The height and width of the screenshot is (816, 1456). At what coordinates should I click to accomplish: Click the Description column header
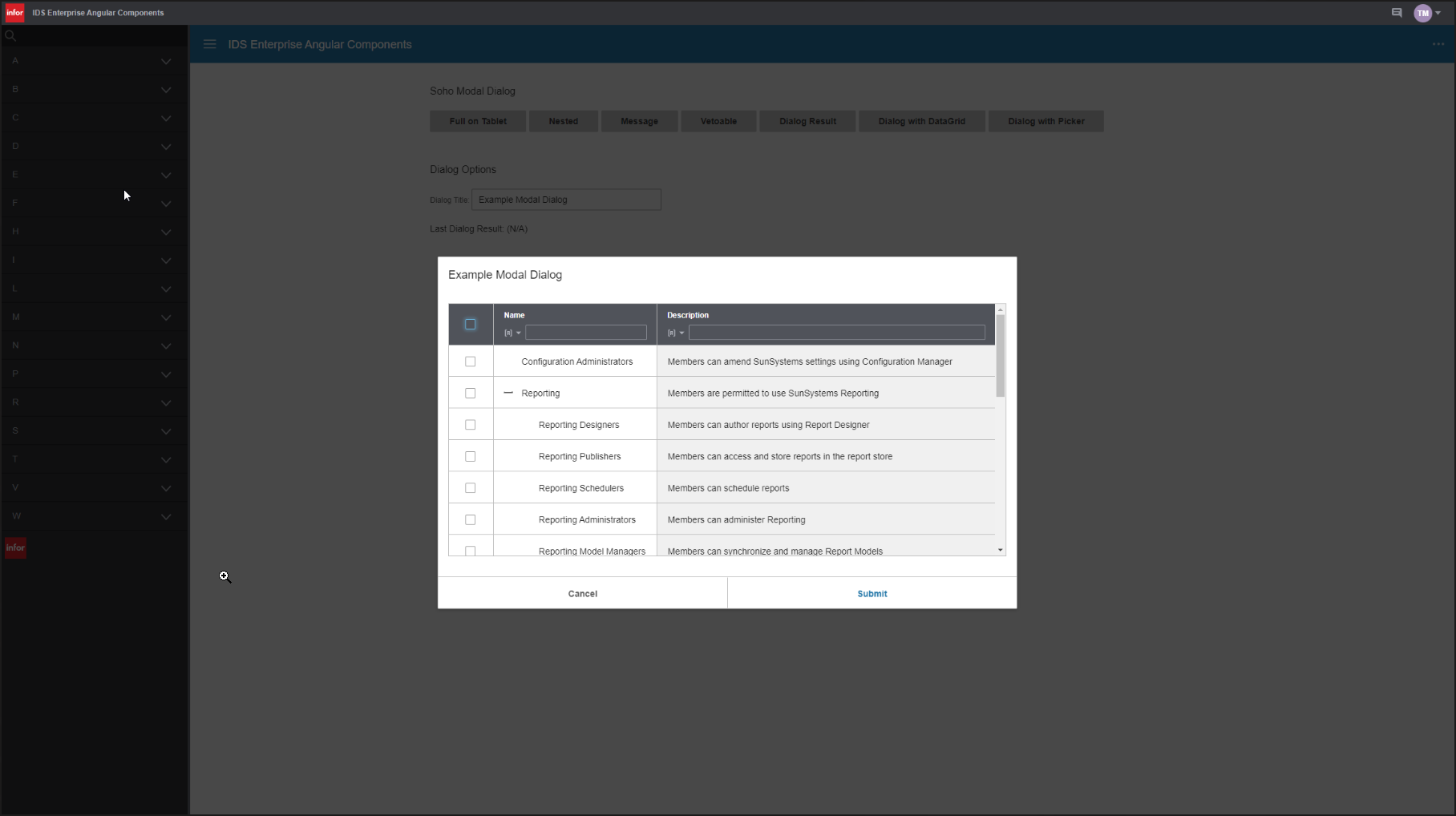(688, 315)
